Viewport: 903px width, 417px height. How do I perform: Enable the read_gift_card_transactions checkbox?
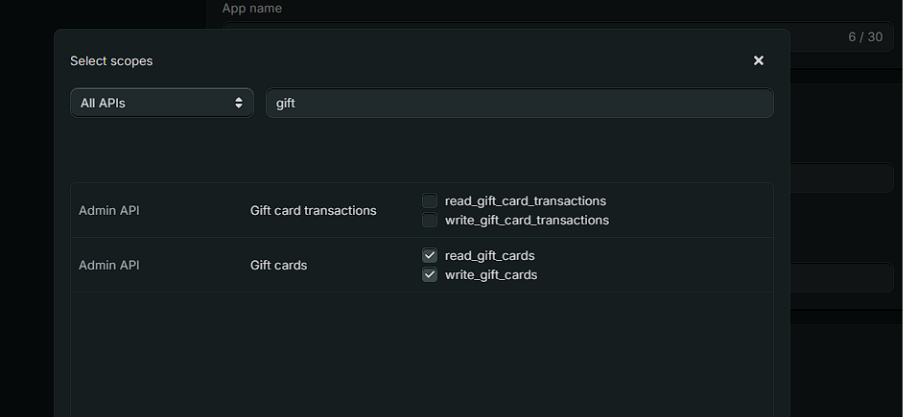coord(430,201)
